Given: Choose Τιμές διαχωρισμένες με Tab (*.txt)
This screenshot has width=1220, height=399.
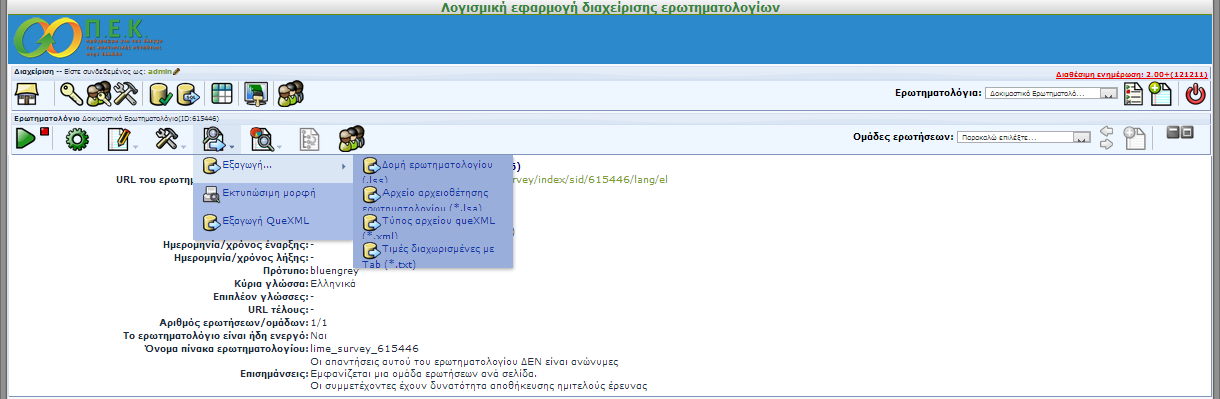Looking at the screenshot, I should pyautogui.click(x=433, y=254).
